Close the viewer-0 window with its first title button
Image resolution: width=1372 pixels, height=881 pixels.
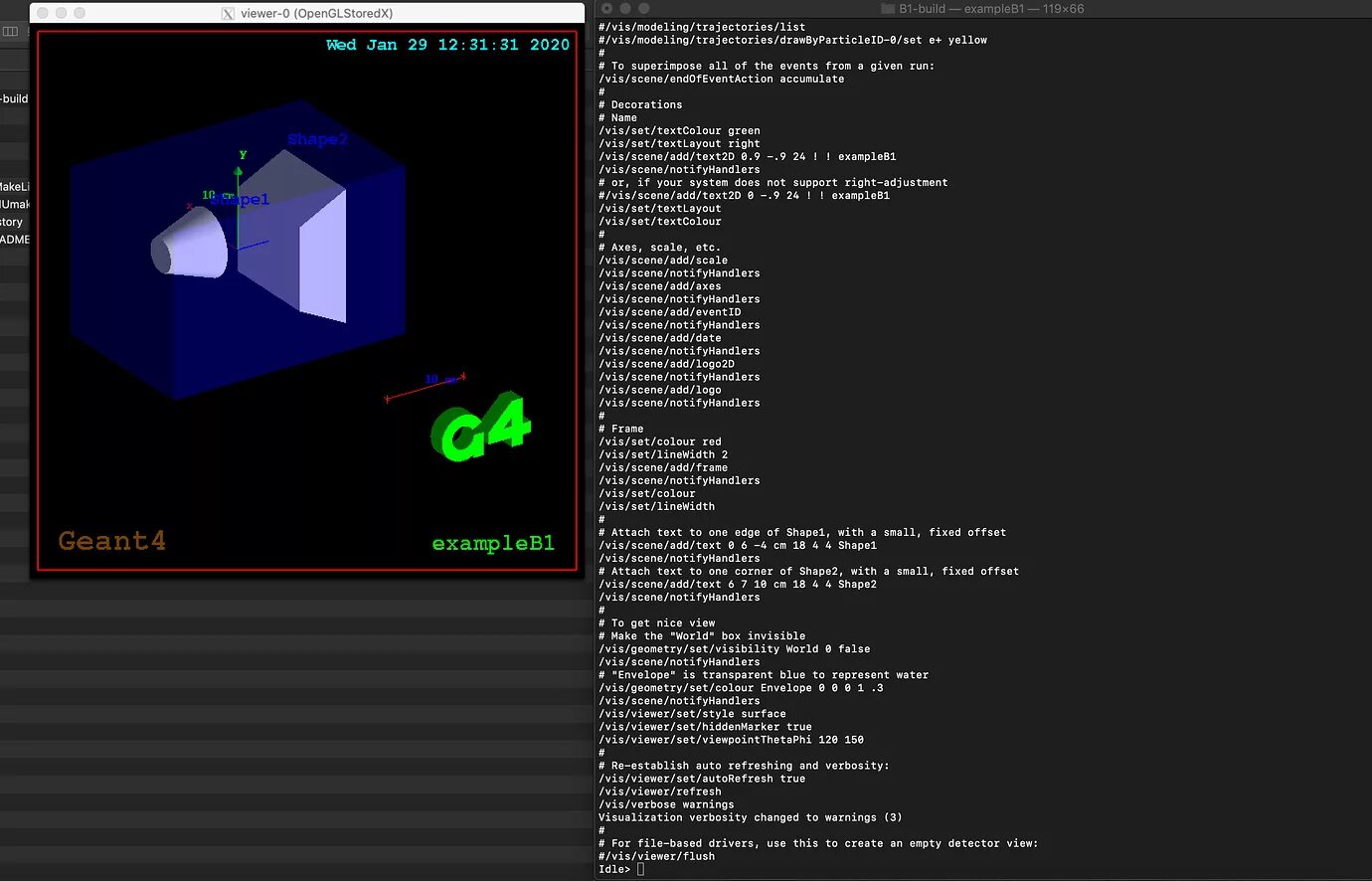pyautogui.click(x=43, y=13)
